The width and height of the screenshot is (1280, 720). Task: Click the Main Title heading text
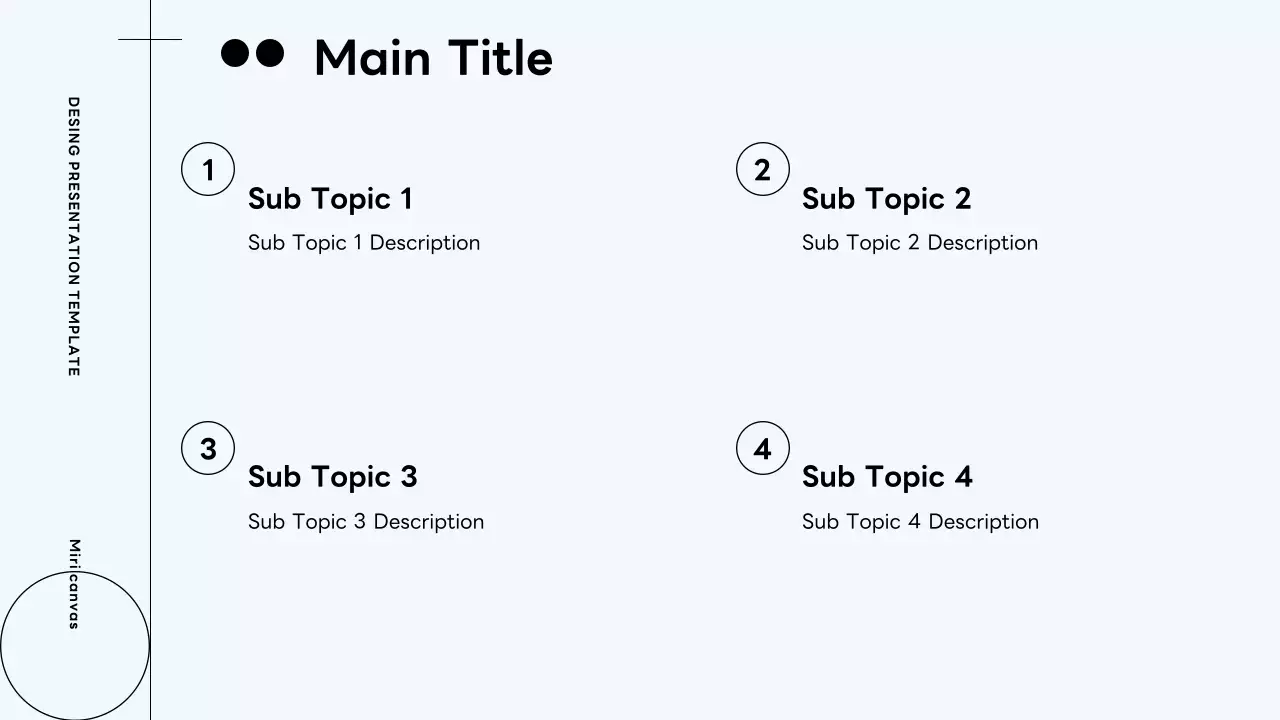433,58
